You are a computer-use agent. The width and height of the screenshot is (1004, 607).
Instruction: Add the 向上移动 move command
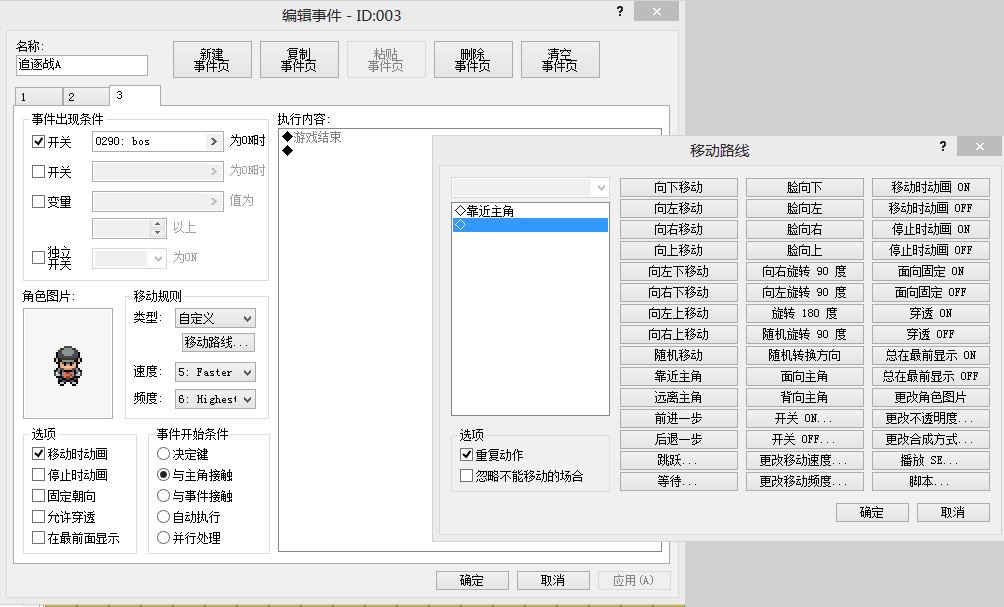[679, 250]
